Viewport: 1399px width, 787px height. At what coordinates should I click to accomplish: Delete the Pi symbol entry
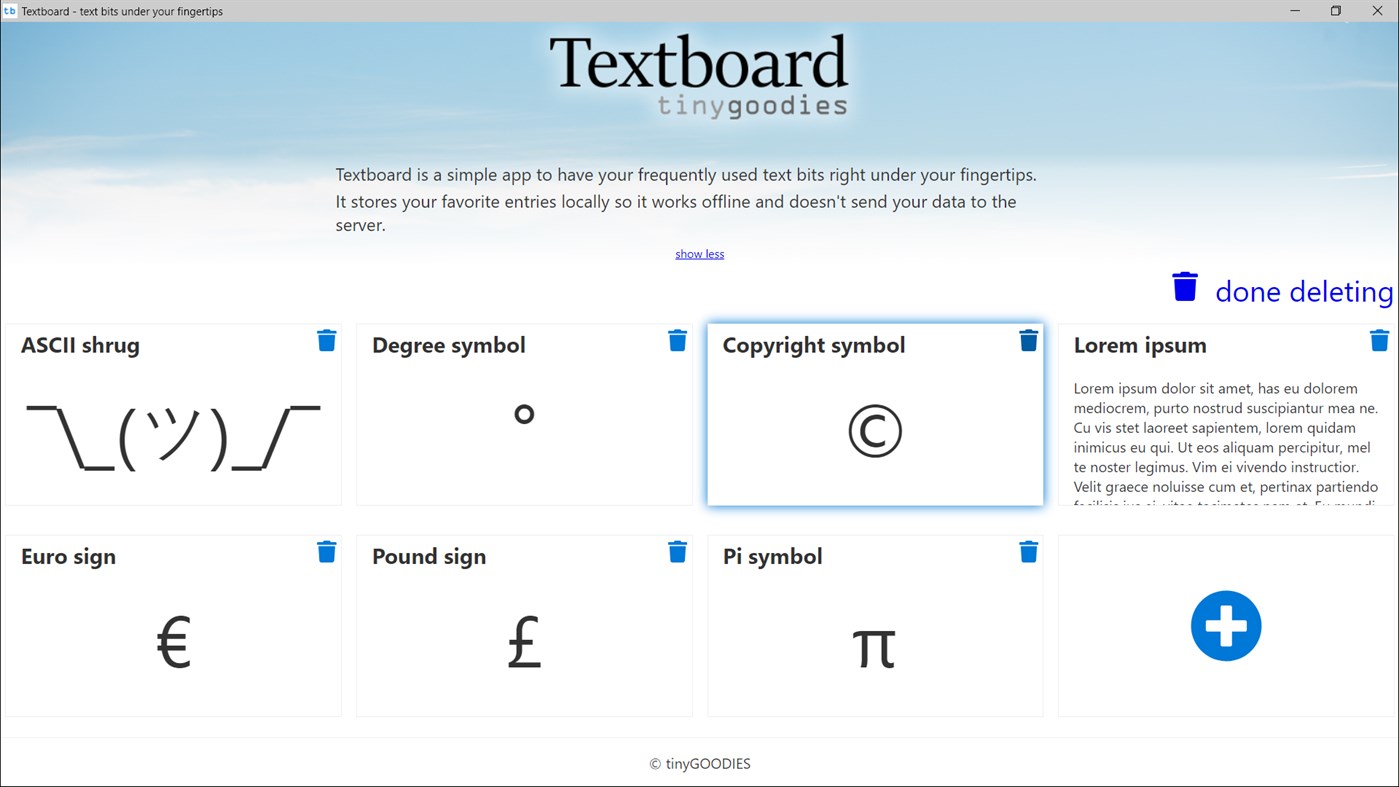click(x=1028, y=551)
